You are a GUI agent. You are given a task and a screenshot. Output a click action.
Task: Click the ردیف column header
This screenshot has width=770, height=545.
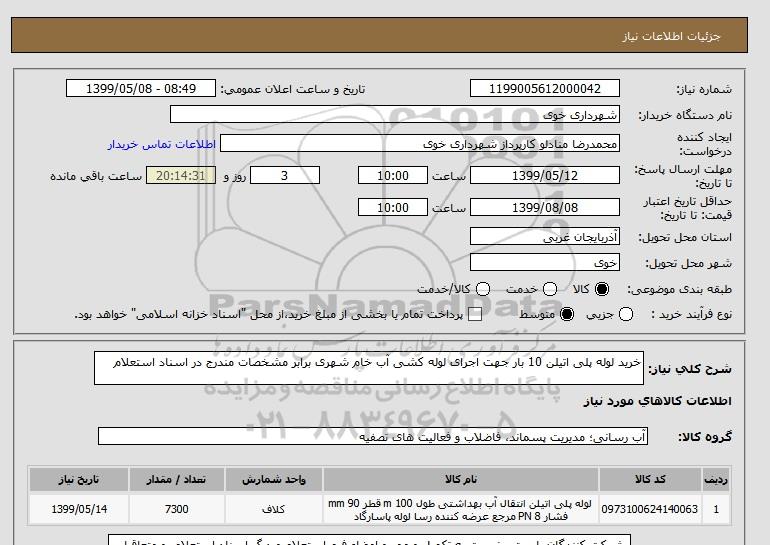[x=716, y=479]
